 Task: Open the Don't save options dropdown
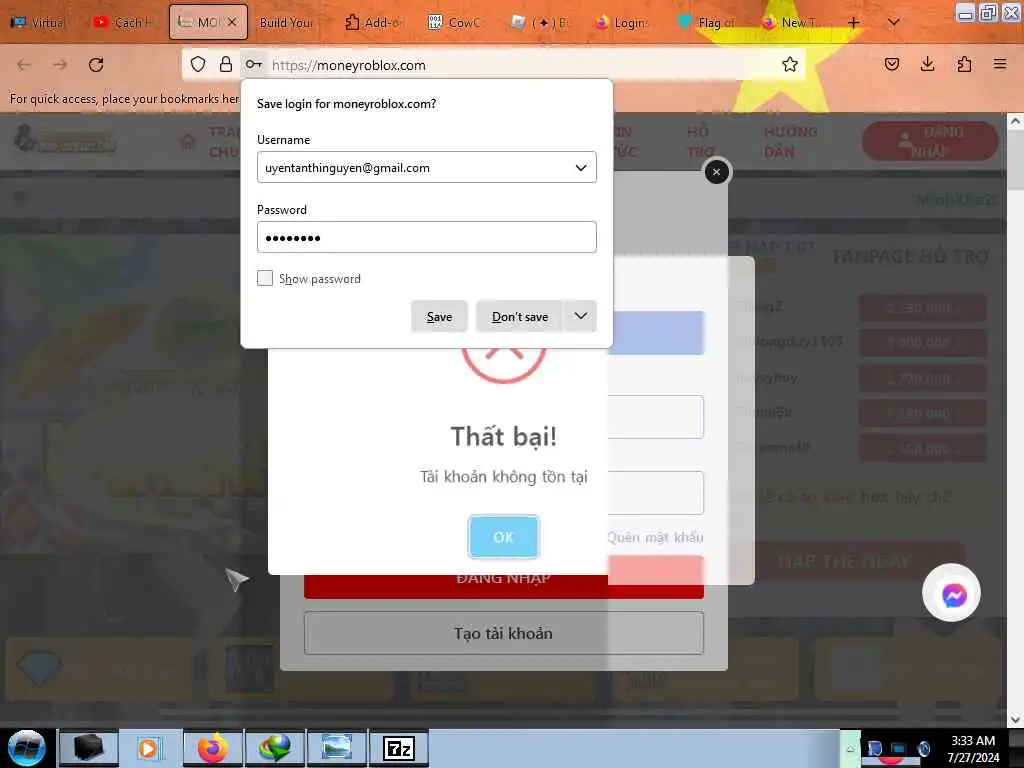click(581, 316)
